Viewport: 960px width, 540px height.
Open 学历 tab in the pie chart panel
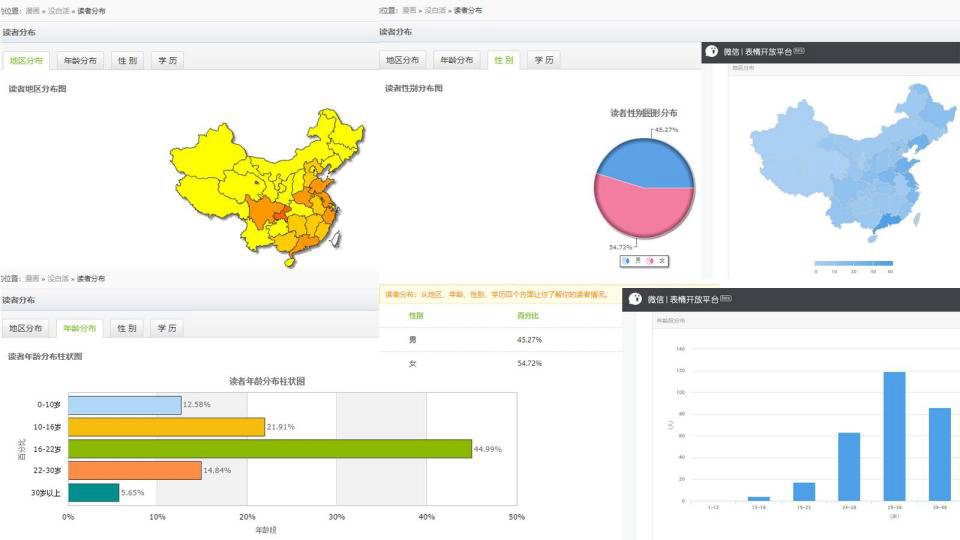point(544,60)
